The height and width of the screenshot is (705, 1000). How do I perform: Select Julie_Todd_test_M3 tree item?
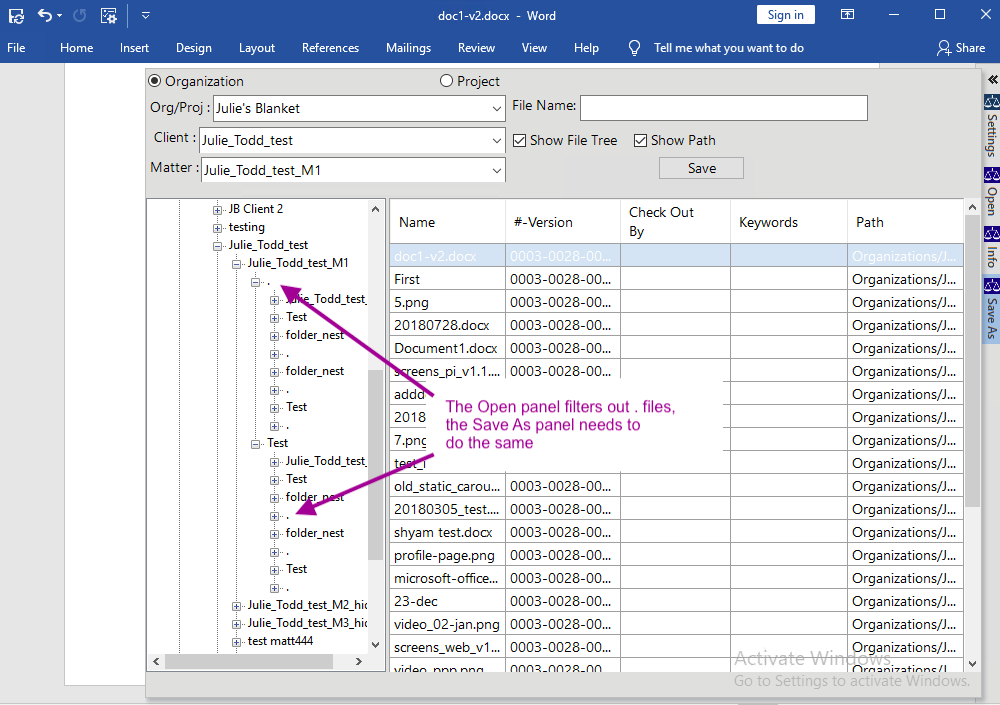click(307, 623)
